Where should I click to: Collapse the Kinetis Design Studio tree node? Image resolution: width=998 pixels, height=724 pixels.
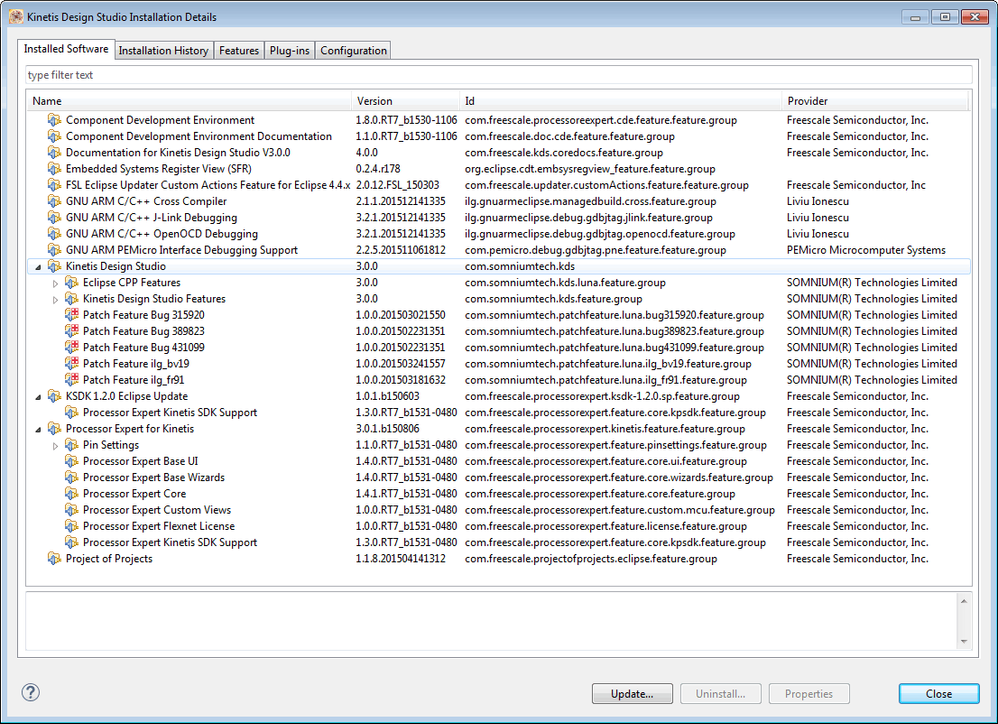38,267
